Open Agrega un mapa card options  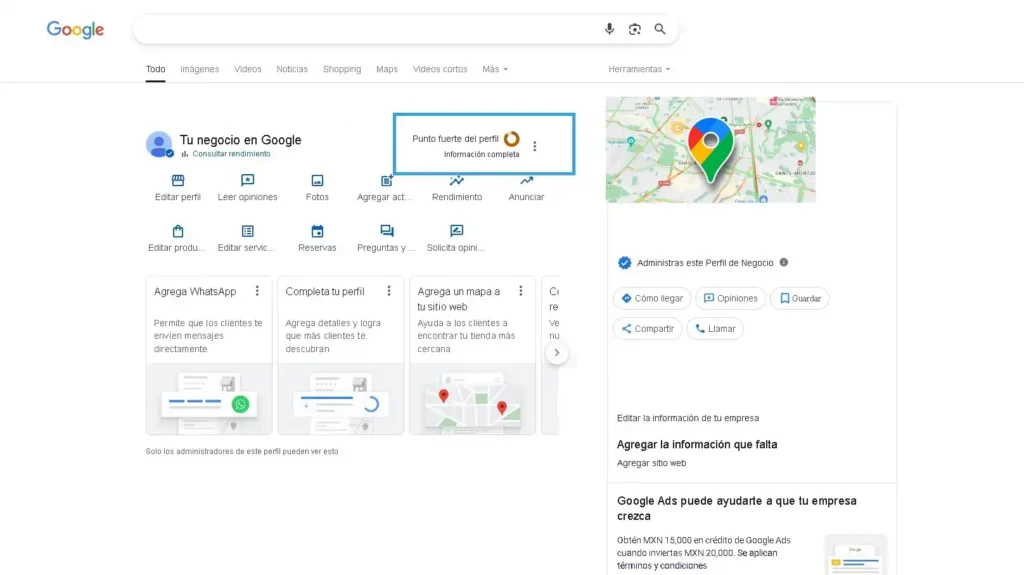pos(521,291)
